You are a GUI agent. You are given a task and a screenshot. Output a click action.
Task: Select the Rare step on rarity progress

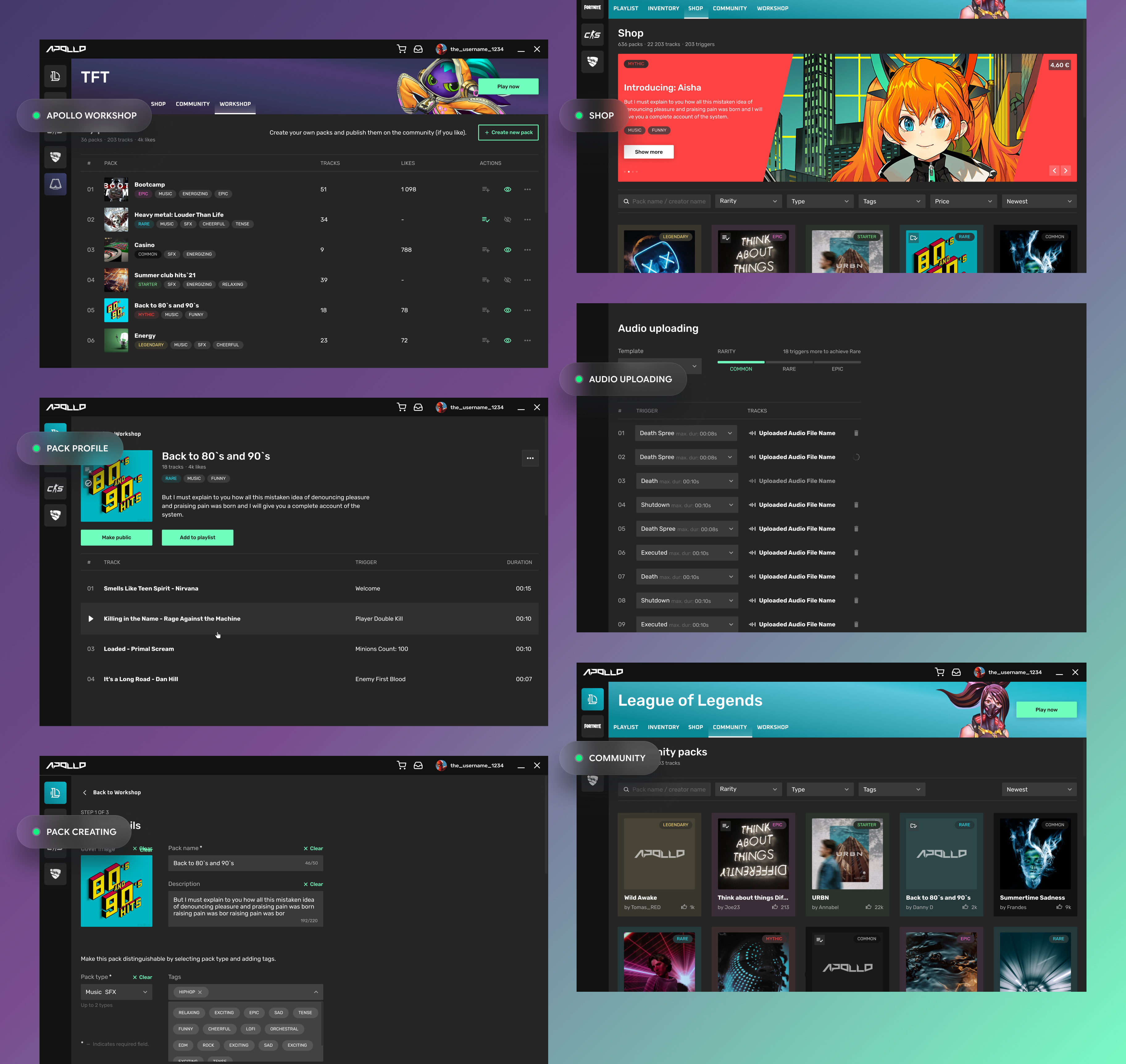789,369
